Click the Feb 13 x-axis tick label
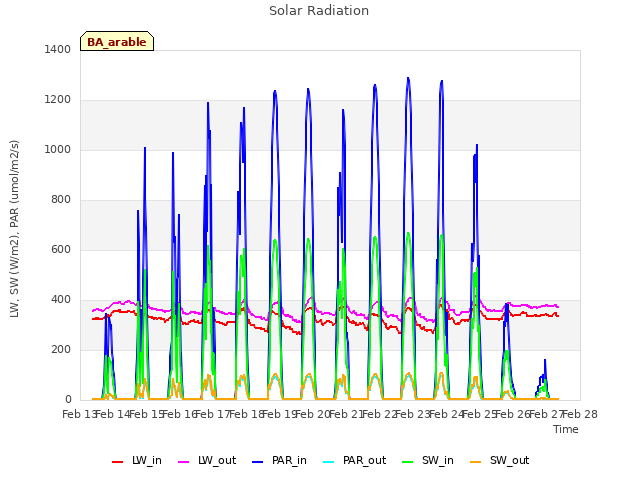 [79, 415]
